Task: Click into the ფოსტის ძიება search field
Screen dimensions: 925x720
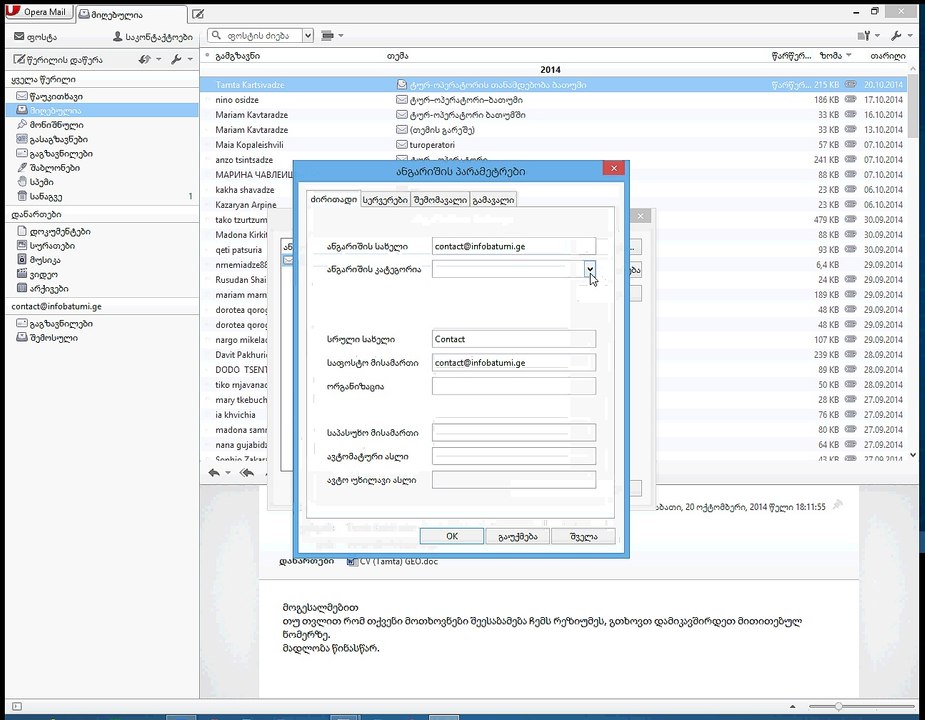Action: tap(257, 36)
